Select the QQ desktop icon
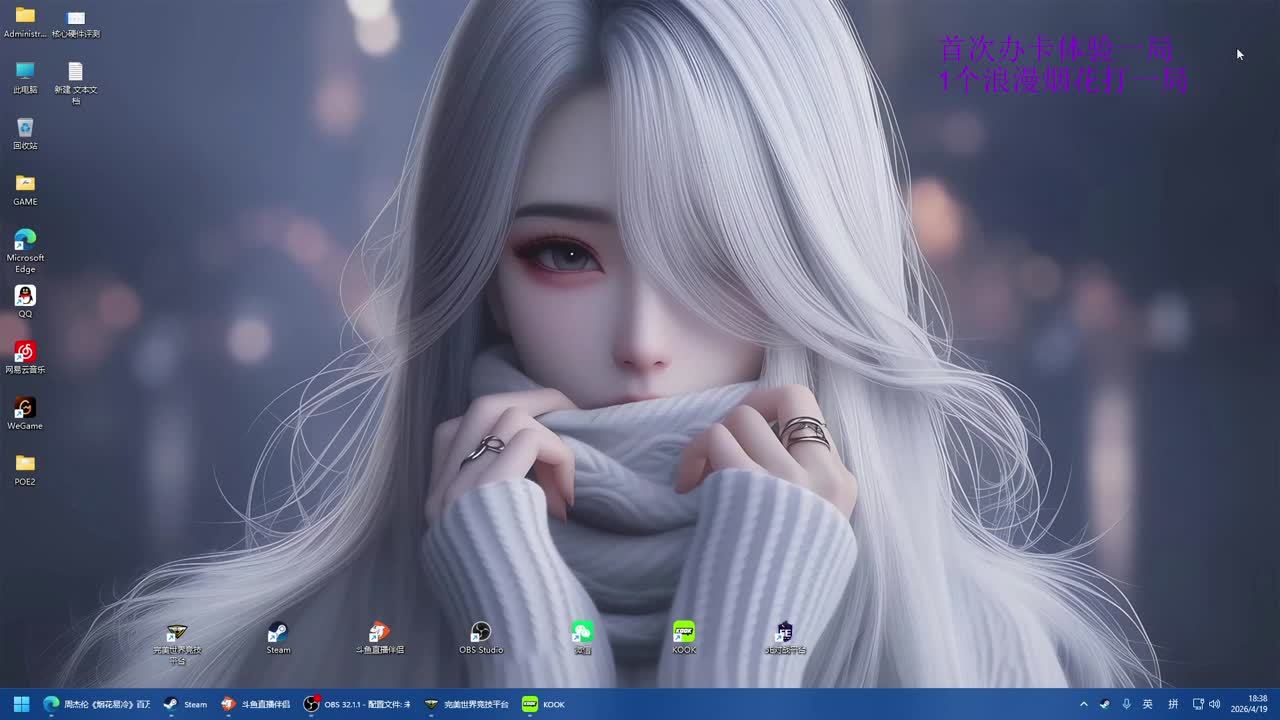Viewport: 1280px width, 720px height. (25, 297)
